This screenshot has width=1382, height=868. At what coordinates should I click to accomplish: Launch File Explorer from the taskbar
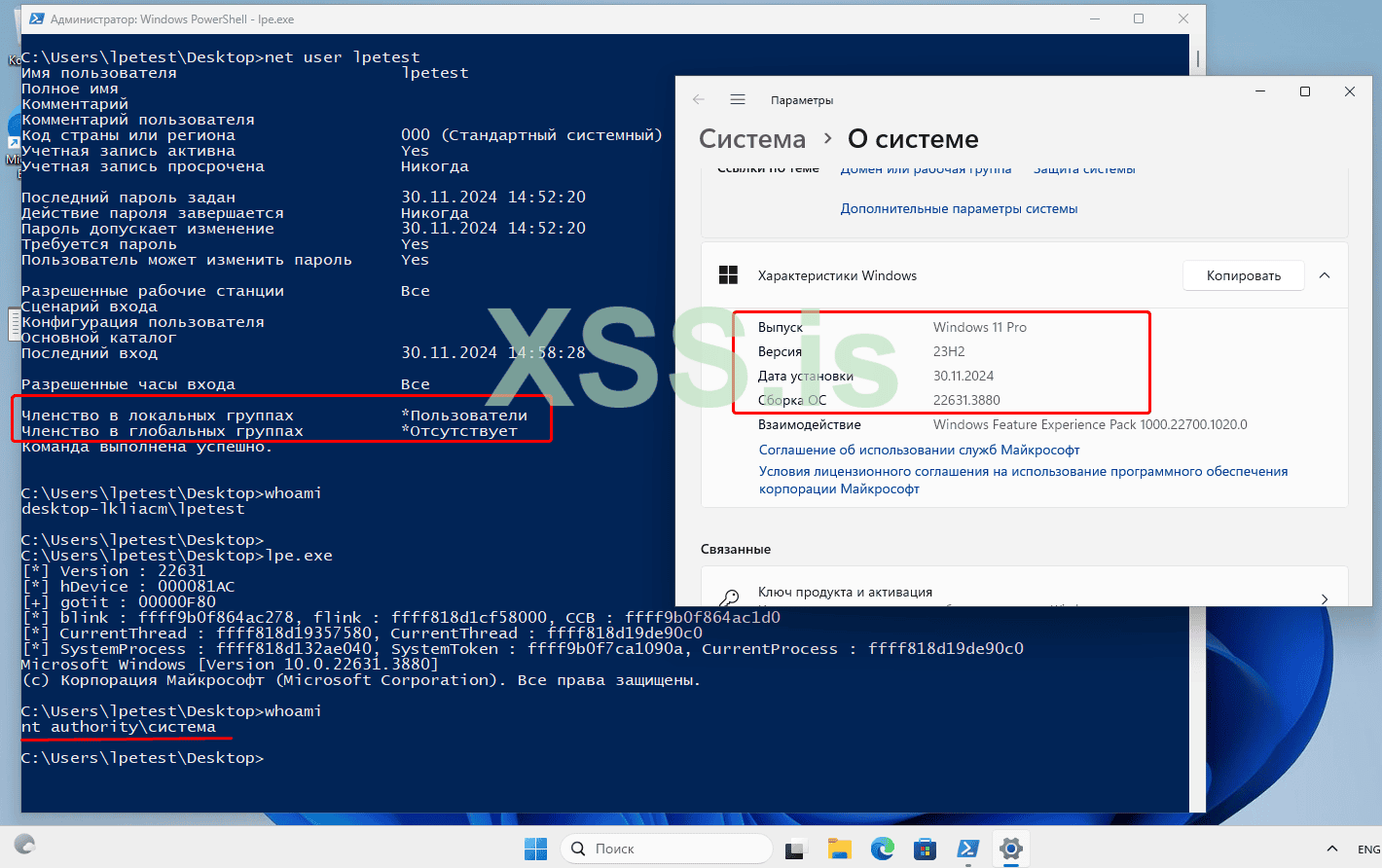point(840,849)
